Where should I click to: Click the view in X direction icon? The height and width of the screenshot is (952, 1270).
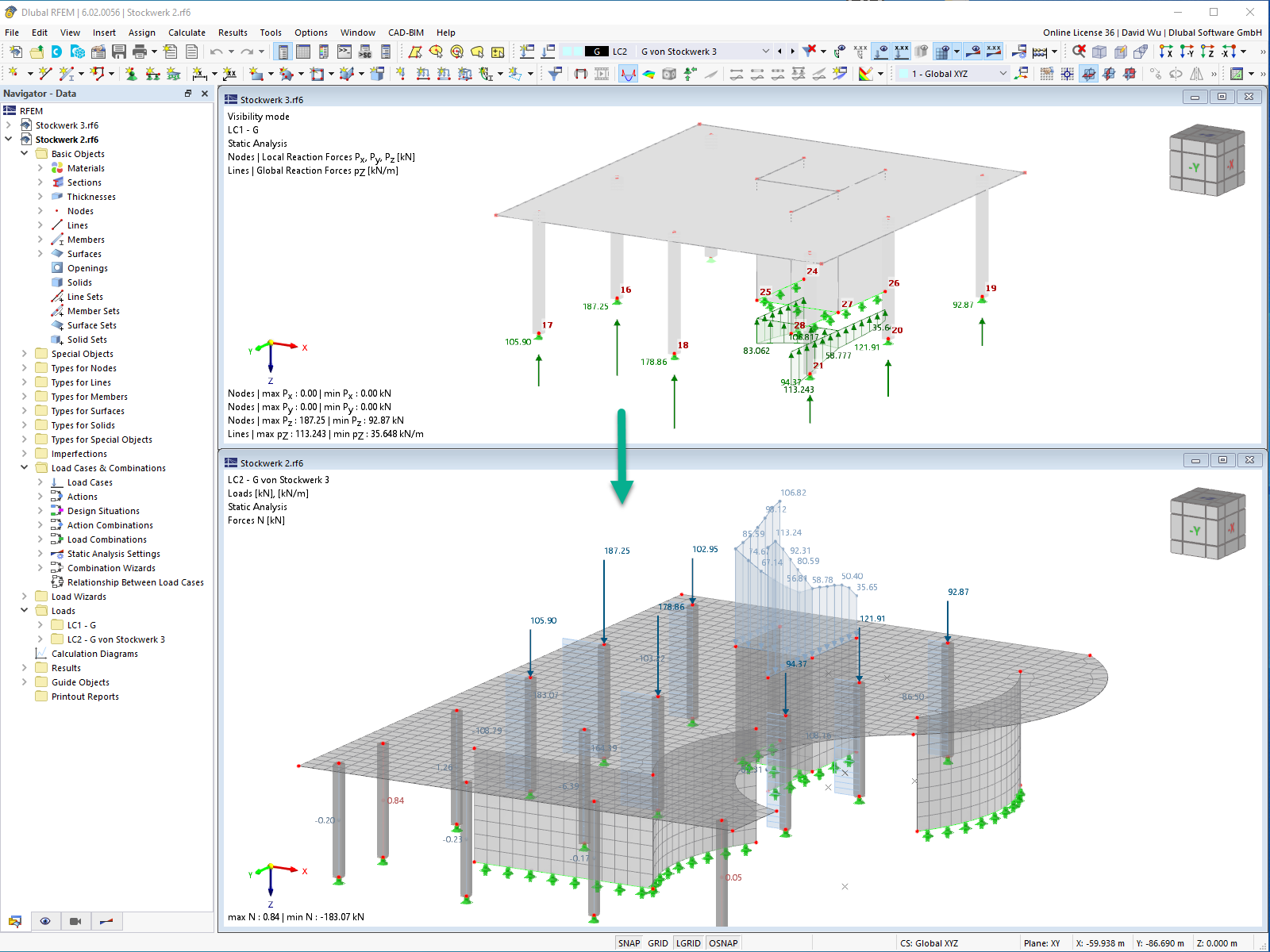pyautogui.click(x=1166, y=52)
